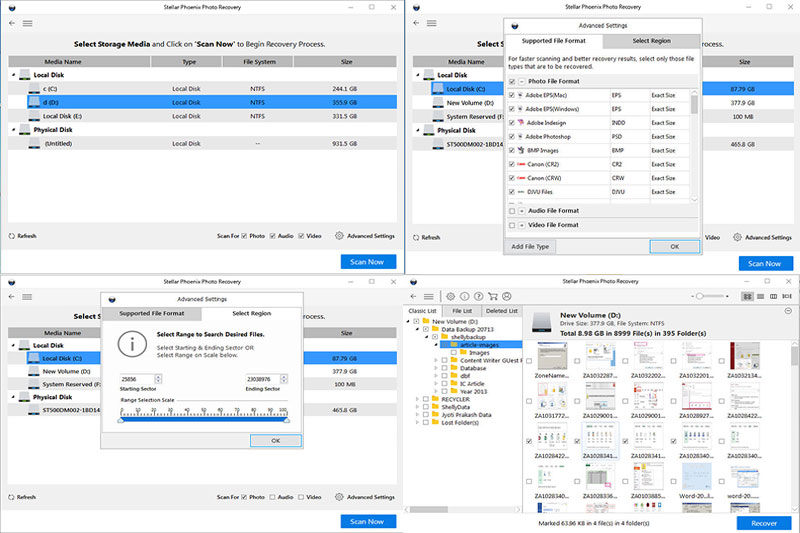The width and height of the screenshot is (800, 533).
Task: Go back using the arrow in the recovery results window
Action: (414, 296)
